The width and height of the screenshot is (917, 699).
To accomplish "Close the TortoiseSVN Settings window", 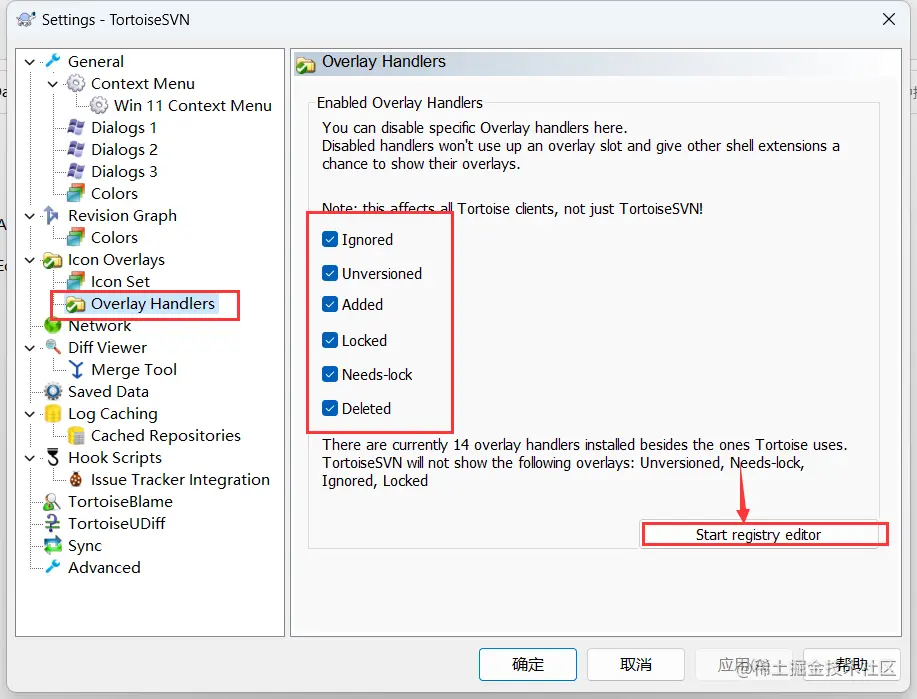I will click(x=888, y=19).
